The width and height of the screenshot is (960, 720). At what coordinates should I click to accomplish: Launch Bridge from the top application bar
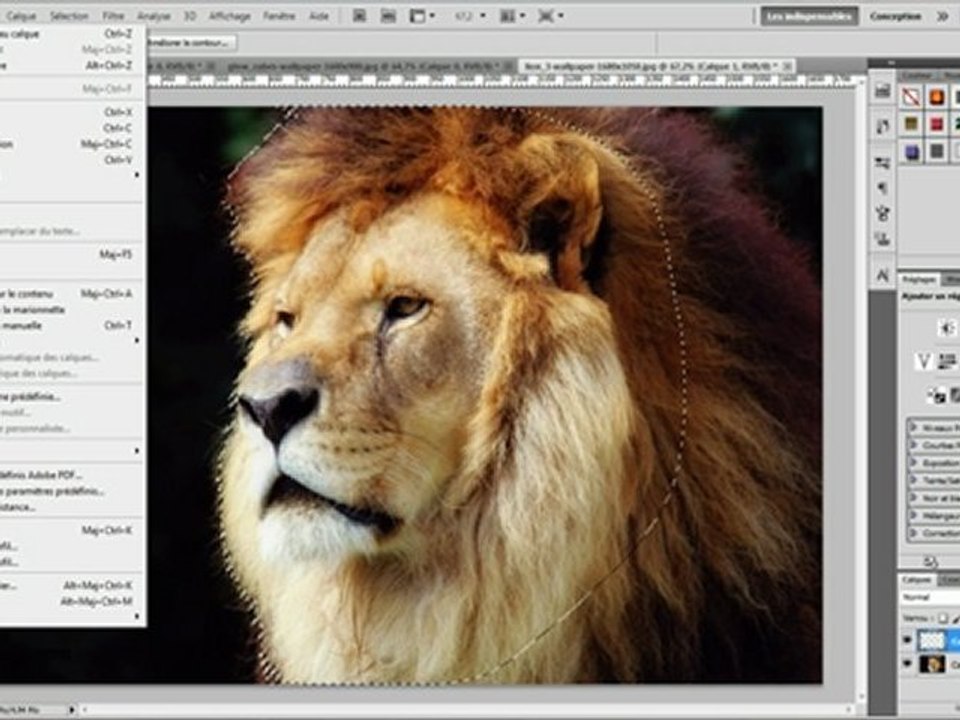point(359,16)
